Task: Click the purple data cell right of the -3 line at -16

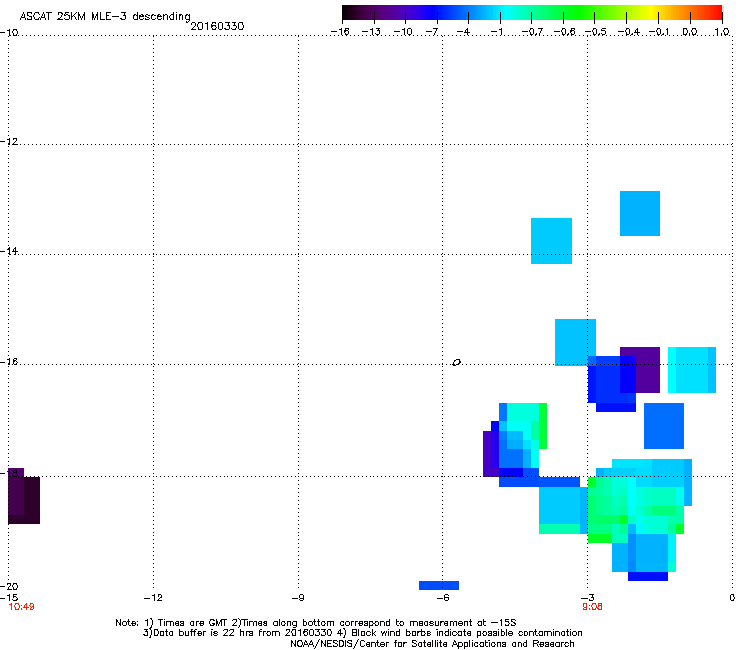Action: click(x=648, y=370)
